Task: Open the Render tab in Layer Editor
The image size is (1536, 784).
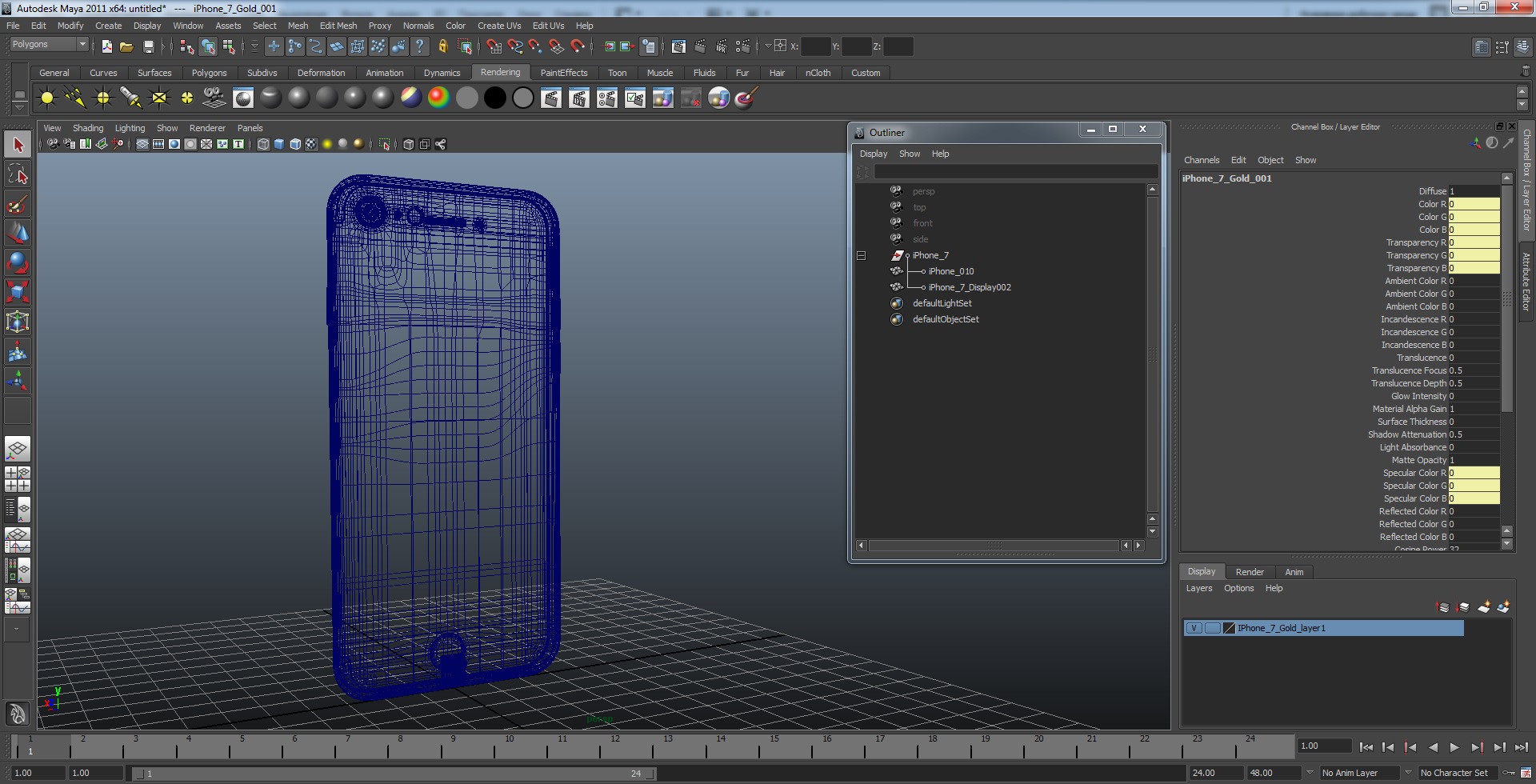Action: (x=1250, y=572)
